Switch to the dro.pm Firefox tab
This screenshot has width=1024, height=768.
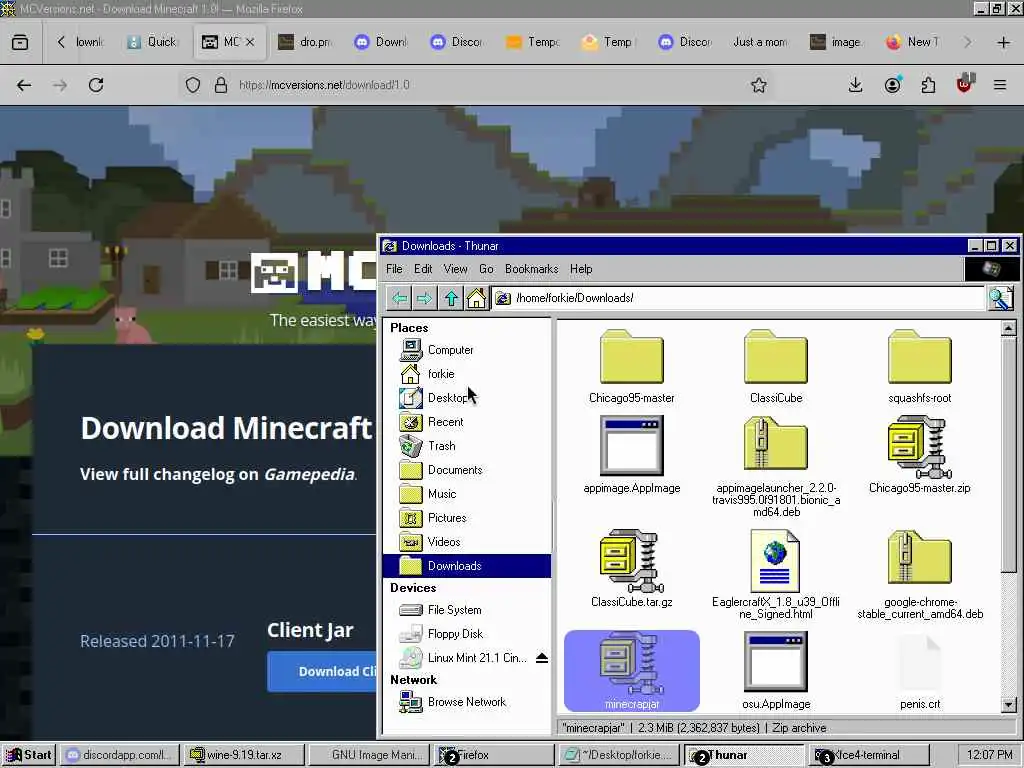pyautogui.click(x=306, y=42)
